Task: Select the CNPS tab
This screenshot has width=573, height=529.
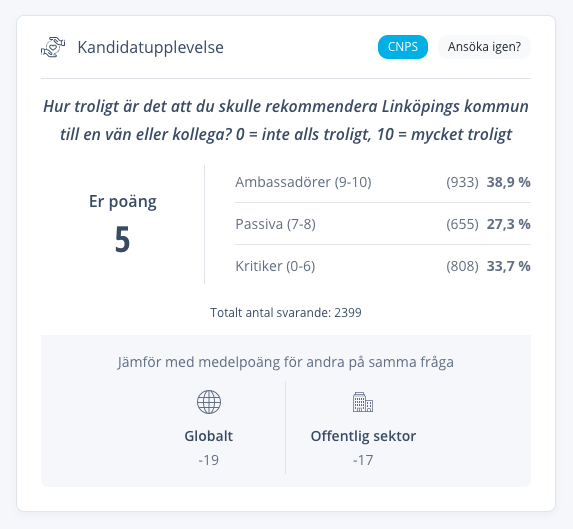Action: click(x=403, y=47)
